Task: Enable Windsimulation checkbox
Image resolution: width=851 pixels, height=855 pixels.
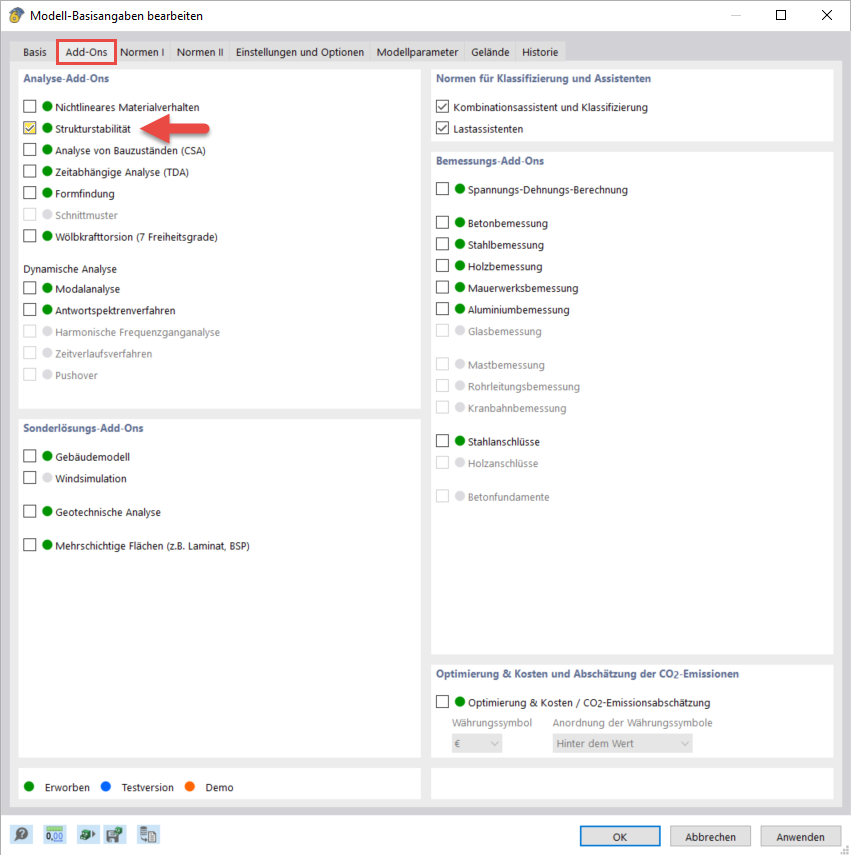Action: pyautogui.click(x=30, y=478)
